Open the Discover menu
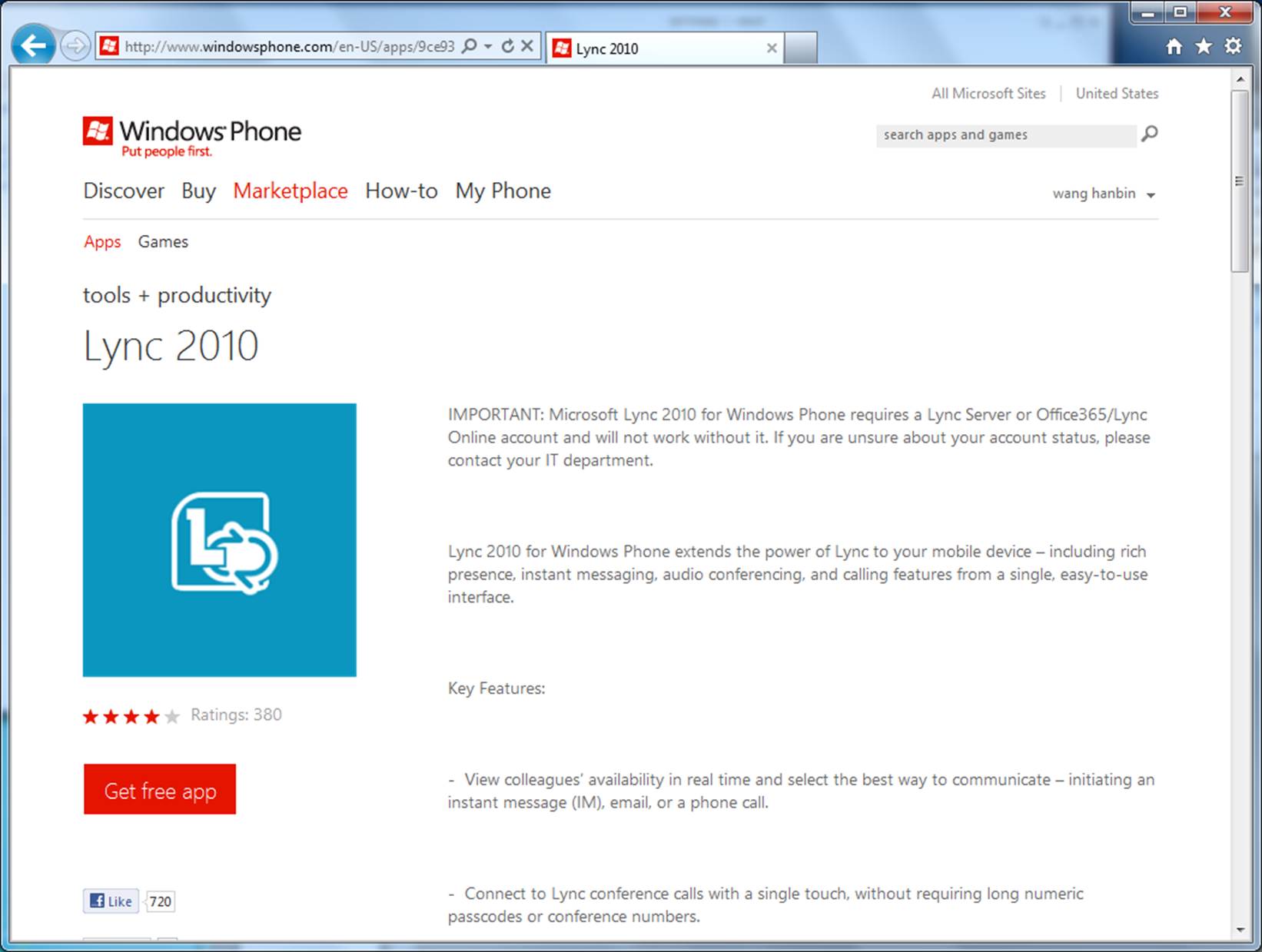Screen dimensions: 1262x952 (x=124, y=191)
